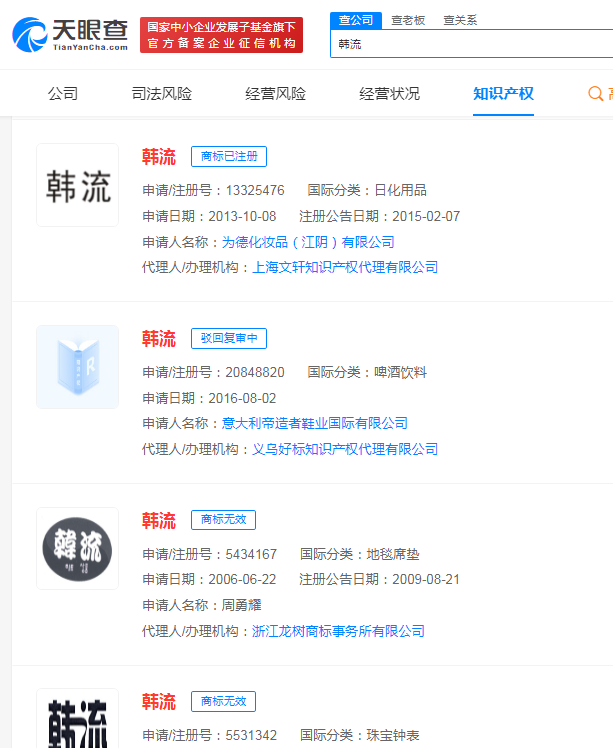Open round 韓流 trademark thumbnail for 5434167
The width and height of the screenshot is (613, 748).
[x=78, y=549]
